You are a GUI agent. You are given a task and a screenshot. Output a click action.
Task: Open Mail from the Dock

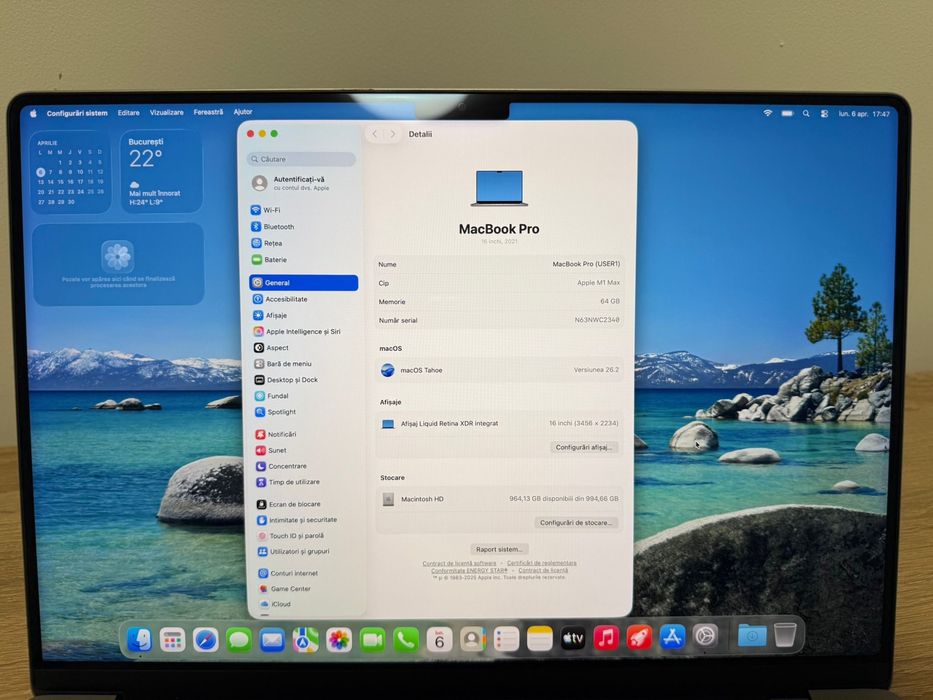[x=273, y=640]
